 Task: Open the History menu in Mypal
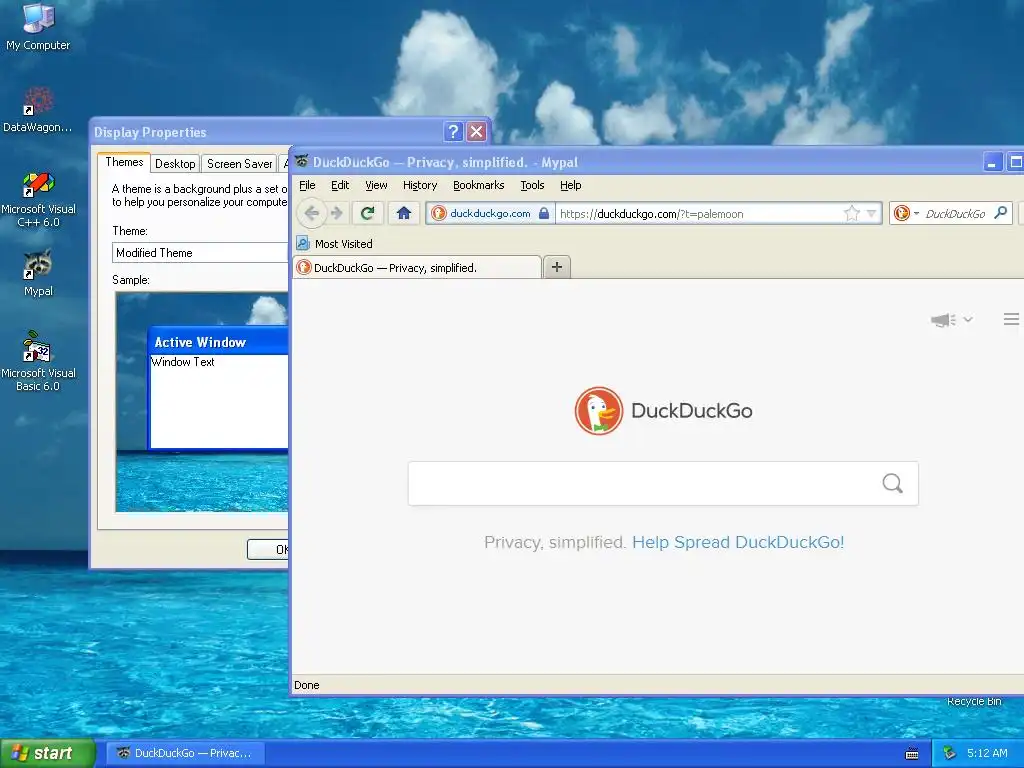coord(420,185)
